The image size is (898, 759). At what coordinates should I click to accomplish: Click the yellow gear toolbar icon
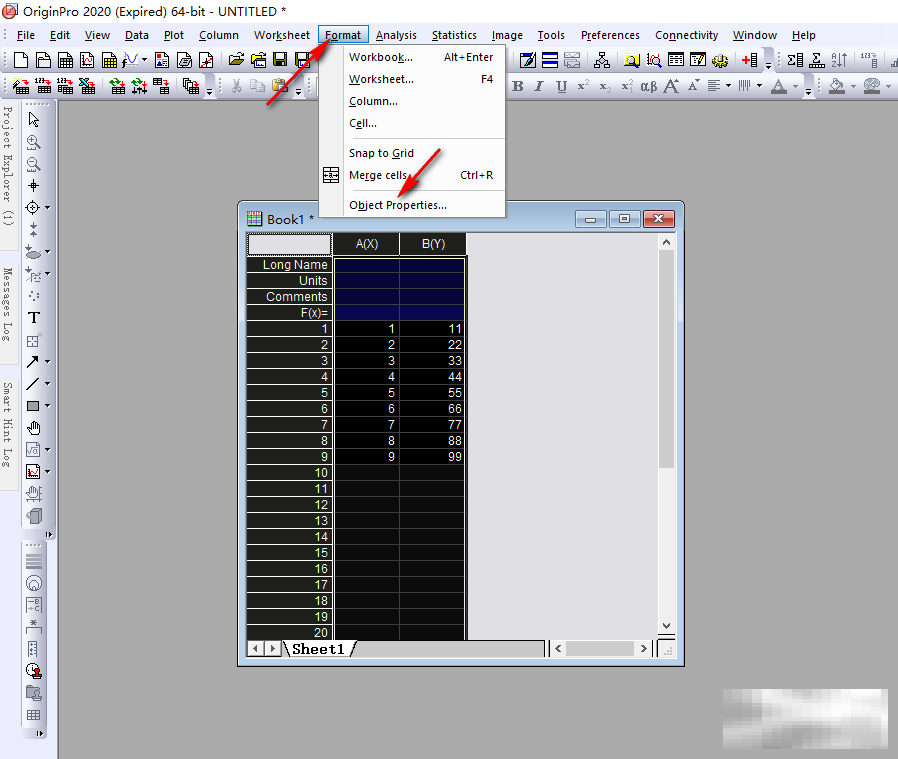coord(720,60)
